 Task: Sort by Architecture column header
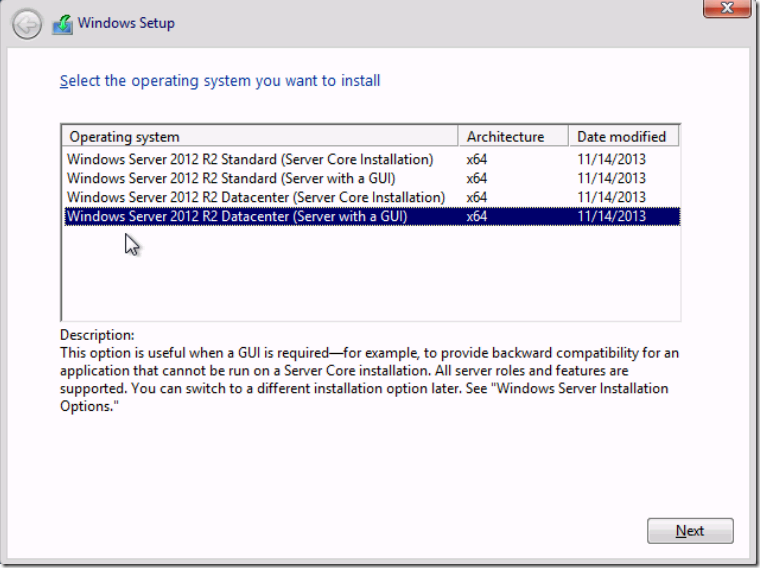click(x=513, y=137)
